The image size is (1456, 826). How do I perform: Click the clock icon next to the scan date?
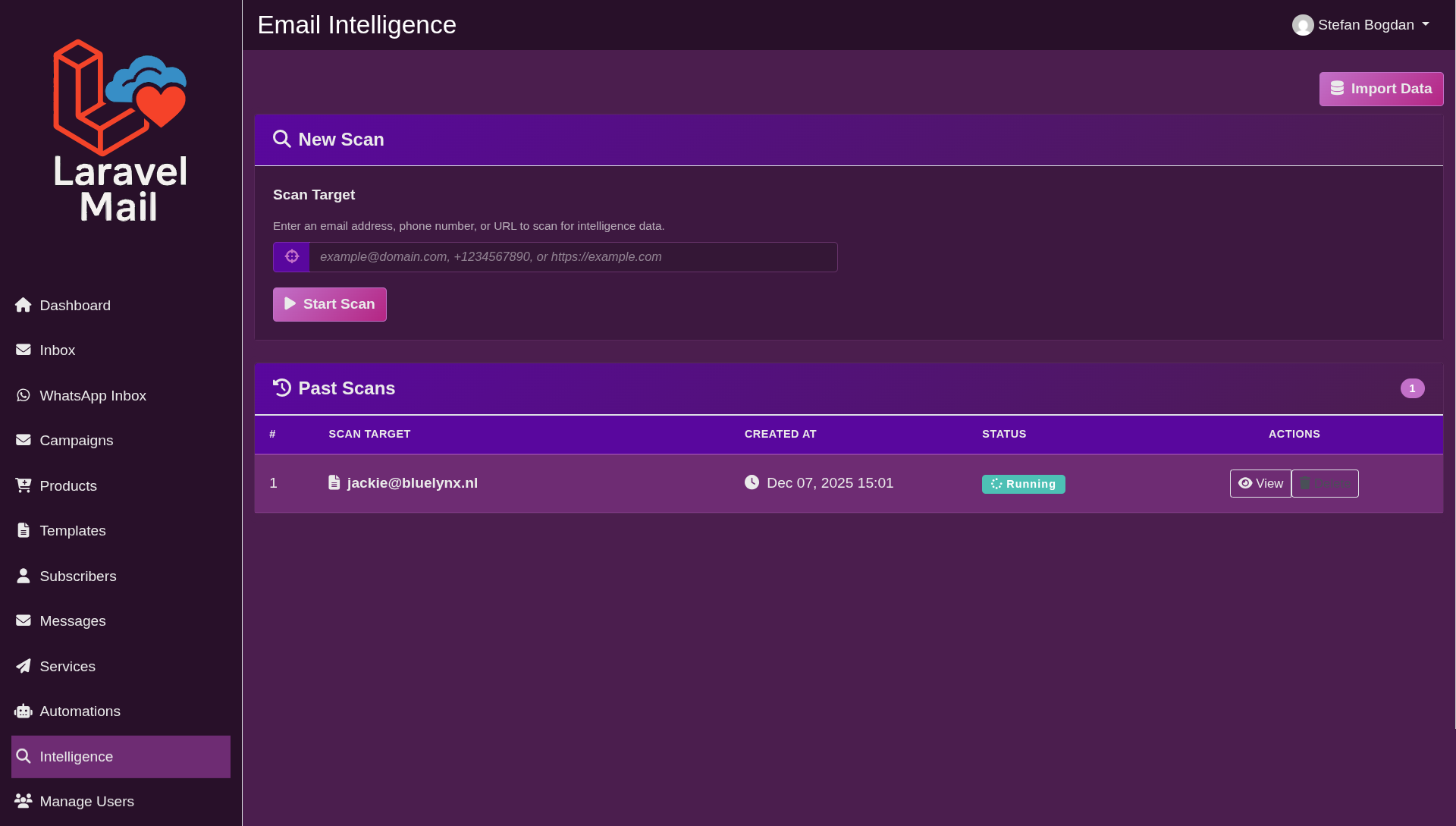(x=751, y=482)
